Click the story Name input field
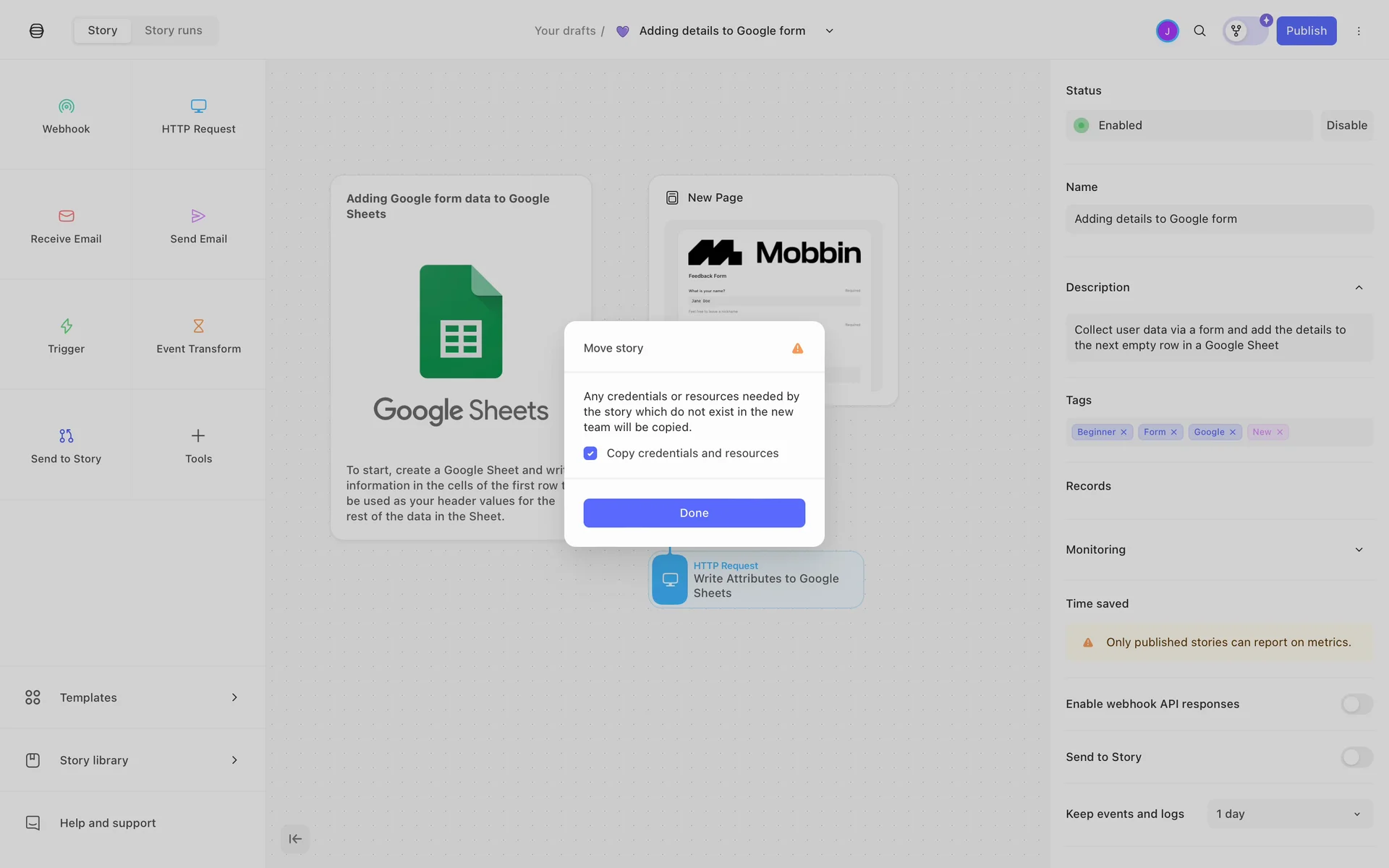 pyautogui.click(x=1218, y=219)
